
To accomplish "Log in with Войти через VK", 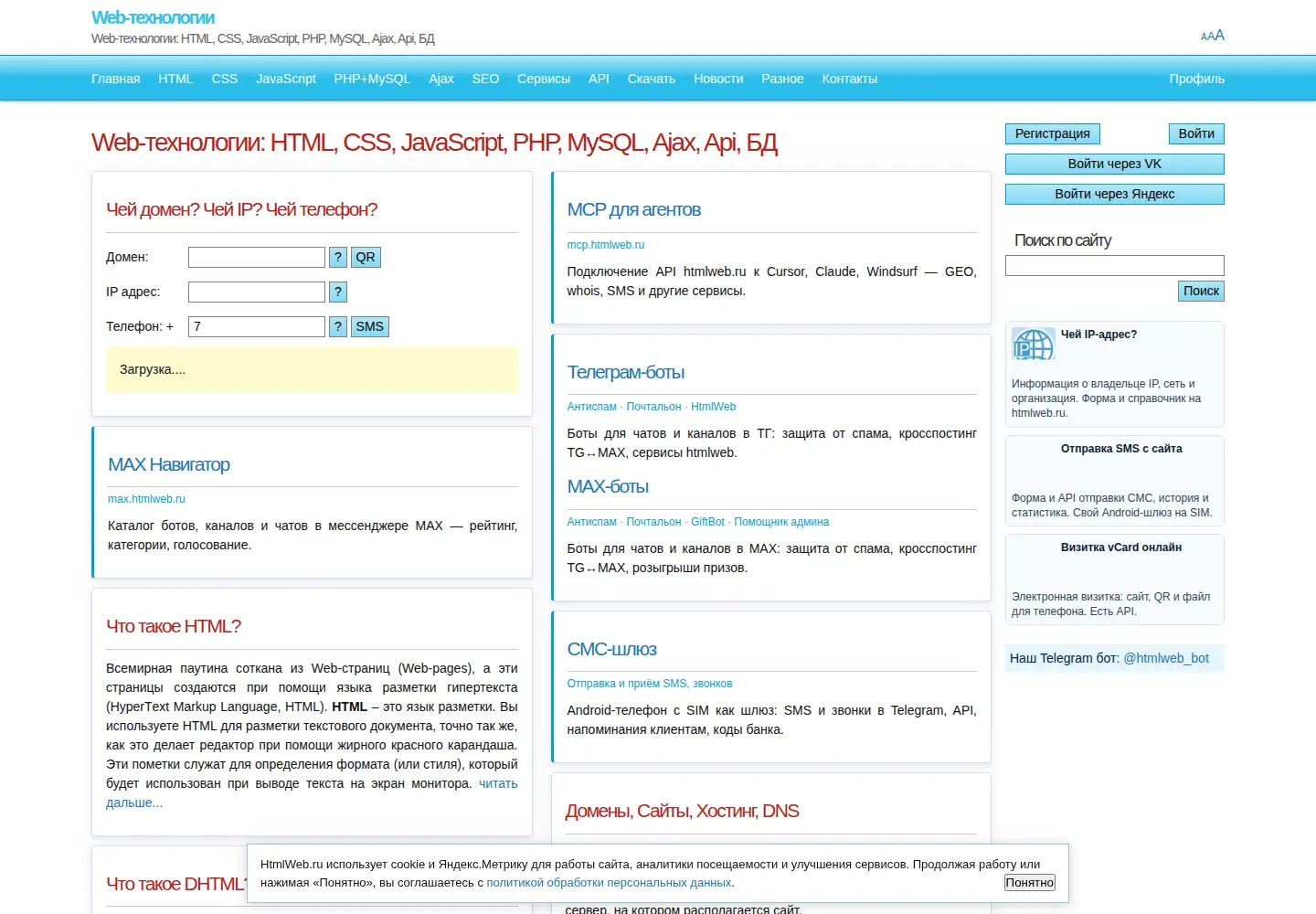I will 1115,164.
